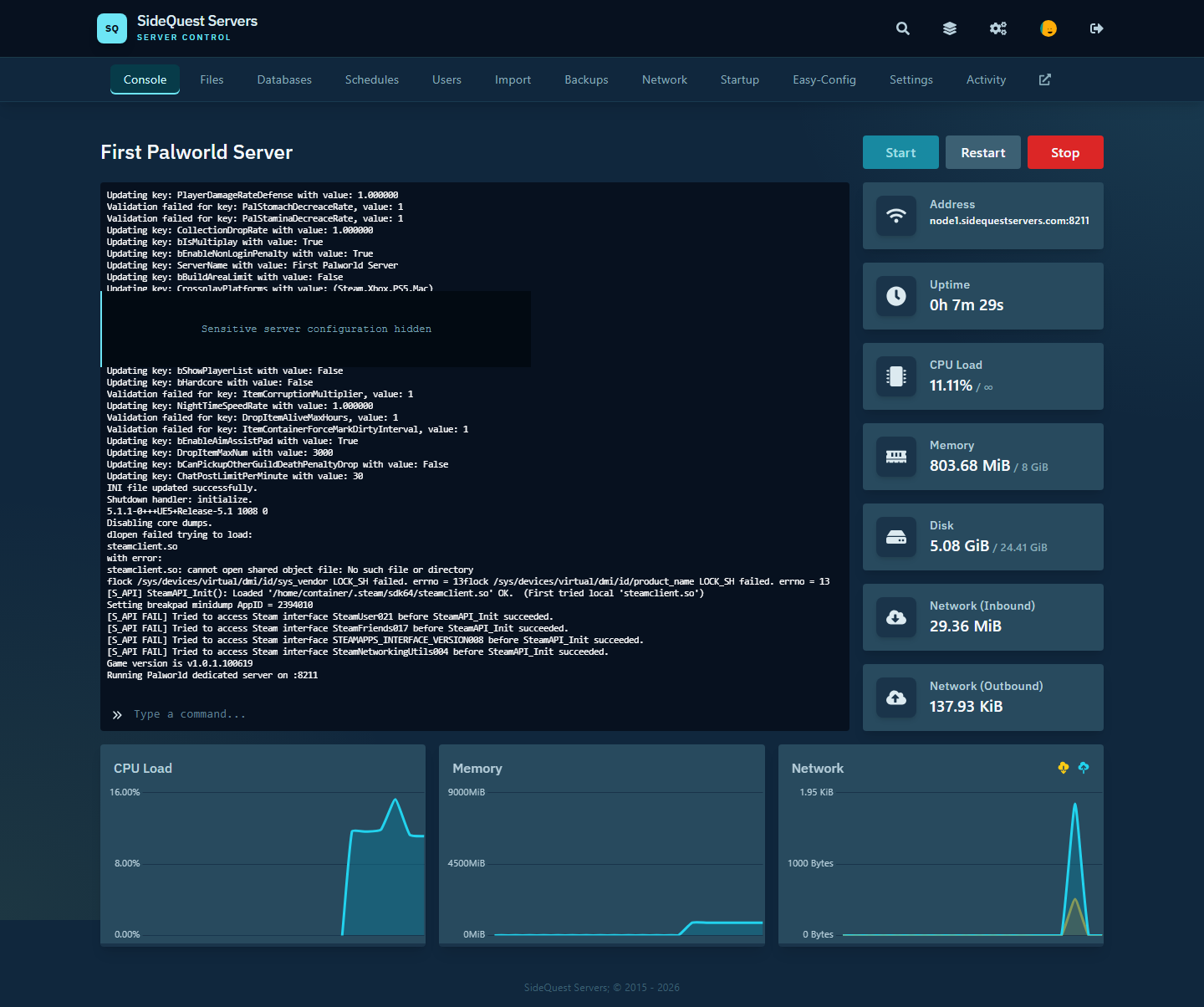Image resolution: width=1204 pixels, height=1007 pixels.
Task: Switch to the Console tab
Action: [x=145, y=79]
